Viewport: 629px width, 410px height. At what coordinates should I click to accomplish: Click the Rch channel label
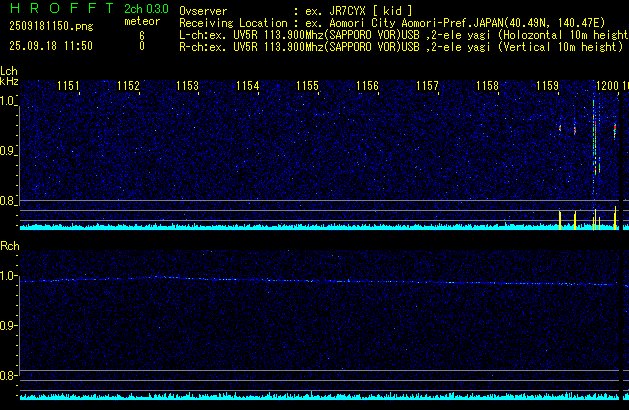[9, 246]
